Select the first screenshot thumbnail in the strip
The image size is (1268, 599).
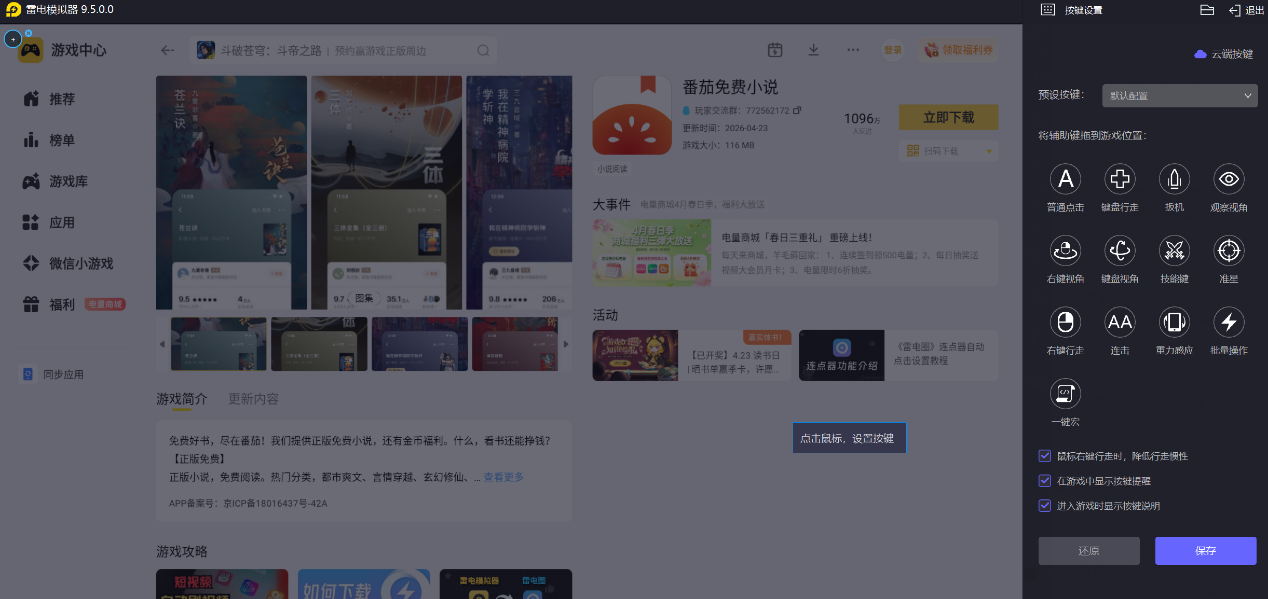click(219, 344)
